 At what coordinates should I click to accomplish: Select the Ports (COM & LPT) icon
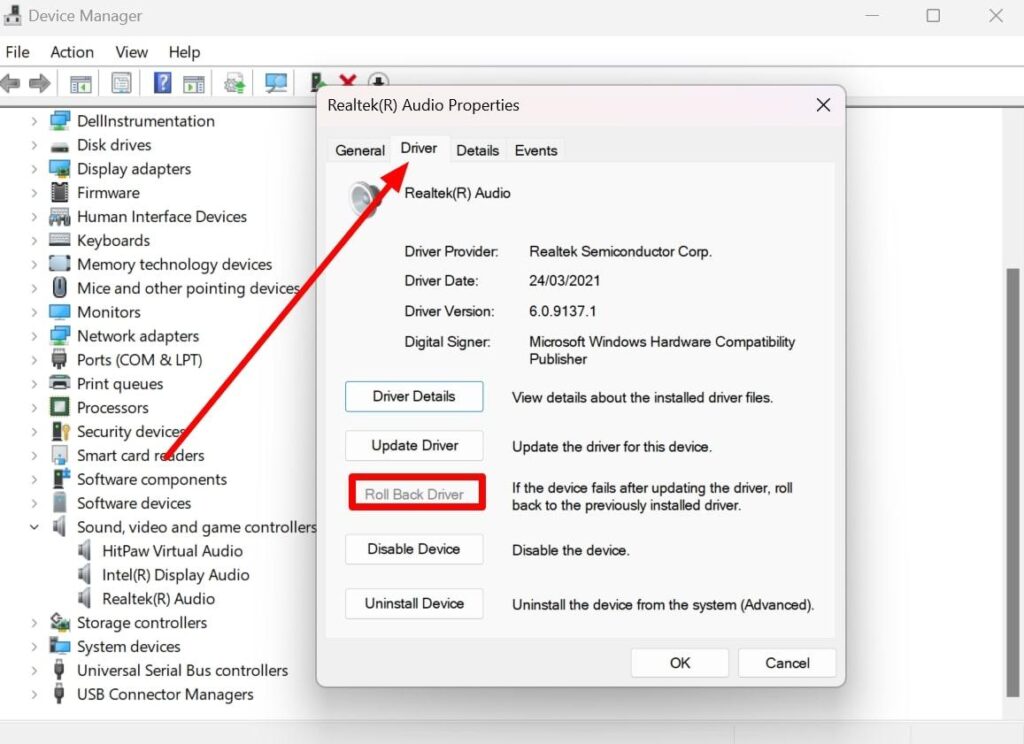(x=59, y=359)
